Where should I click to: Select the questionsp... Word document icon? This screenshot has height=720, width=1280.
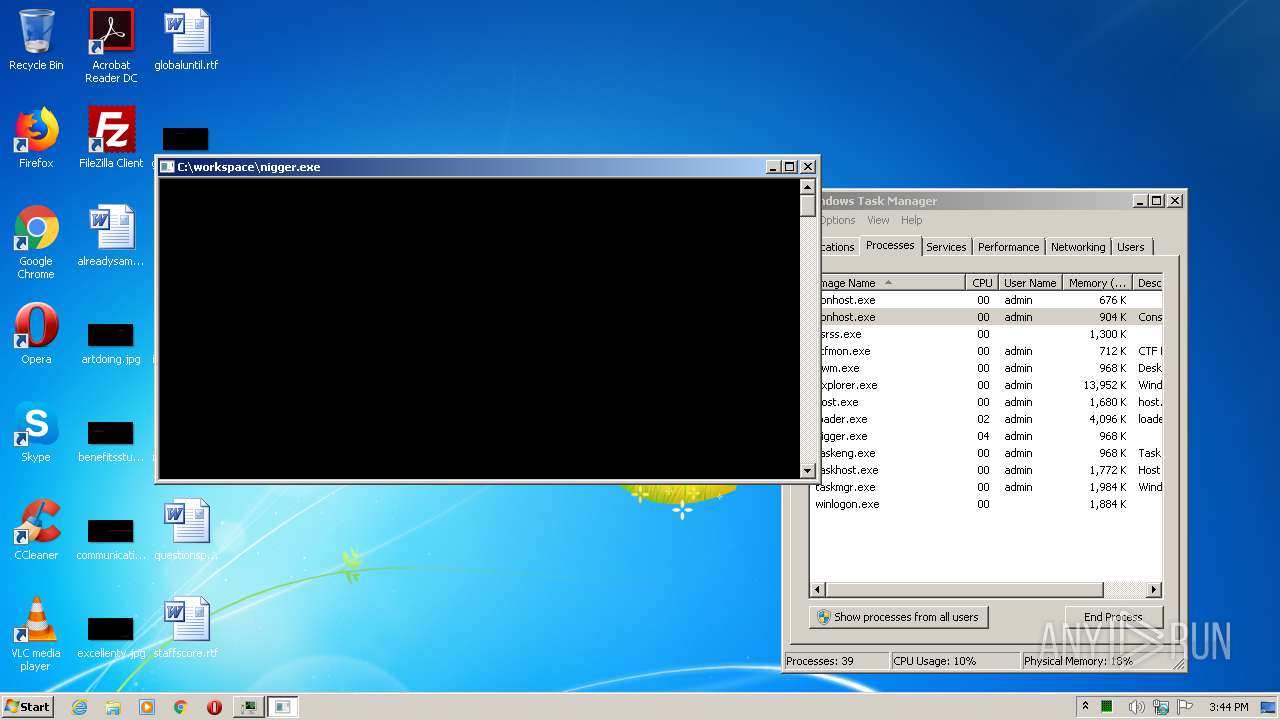pyautogui.click(x=186, y=530)
